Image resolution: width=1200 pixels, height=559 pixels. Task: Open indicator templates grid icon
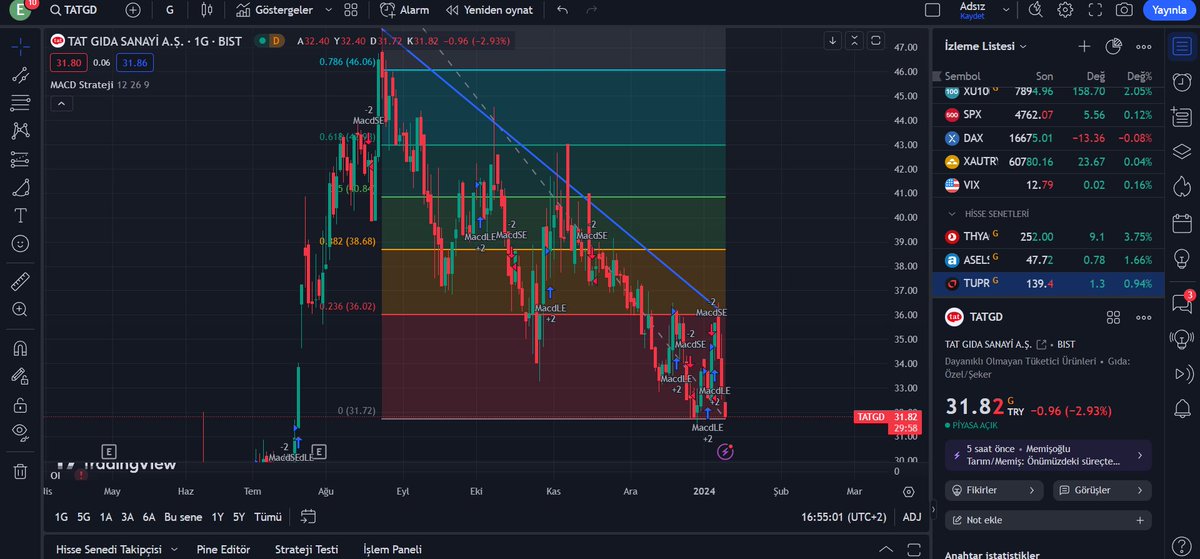pyautogui.click(x=350, y=10)
